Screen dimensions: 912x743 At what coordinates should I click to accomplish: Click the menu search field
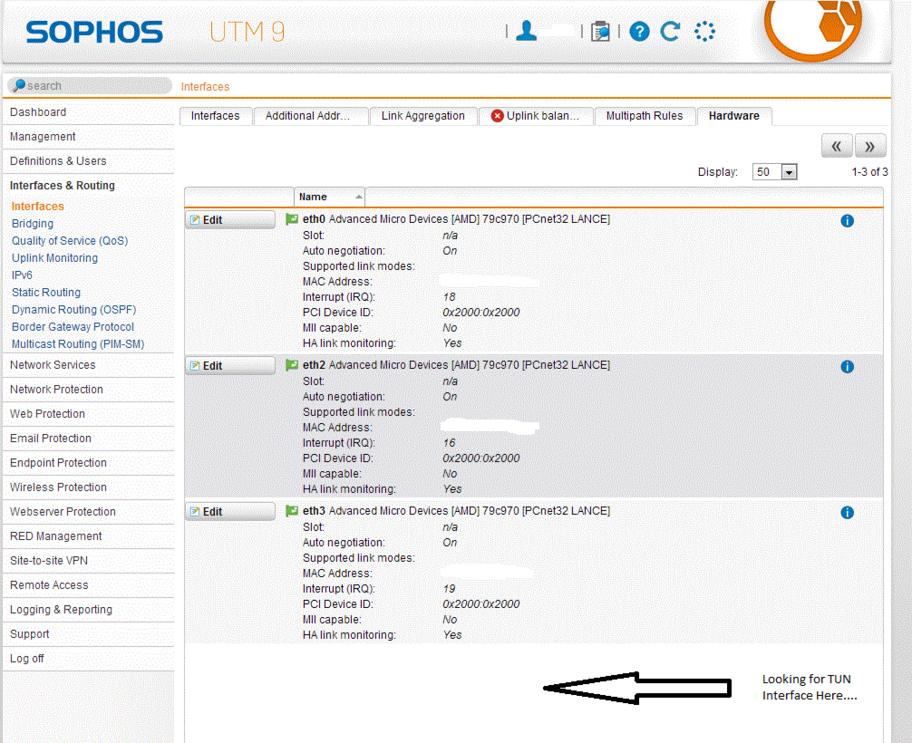coord(90,86)
